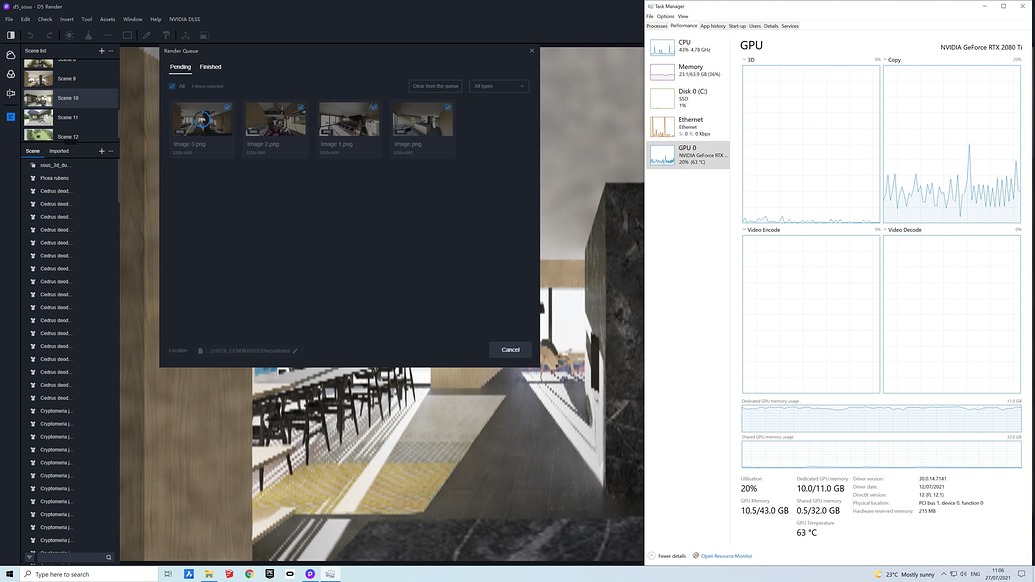Image resolution: width=1035 pixels, height=582 pixels.
Task: Select Scene 11 thumbnail in scene list
Action: (38, 117)
